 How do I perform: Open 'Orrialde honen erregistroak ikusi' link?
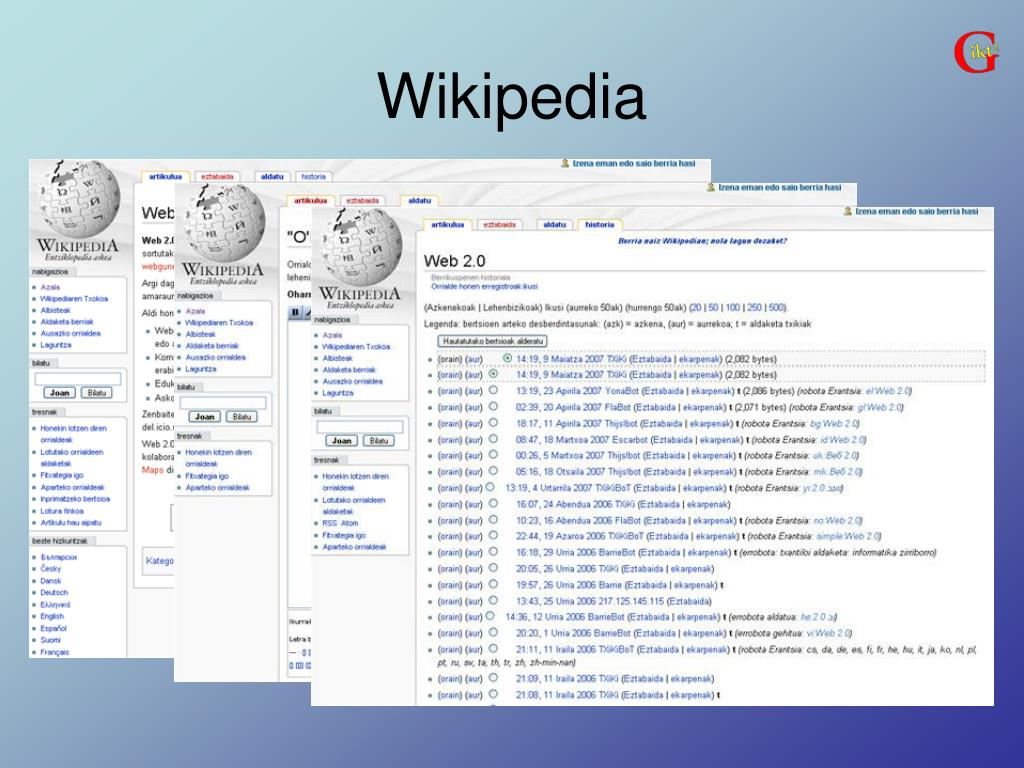[x=484, y=286]
